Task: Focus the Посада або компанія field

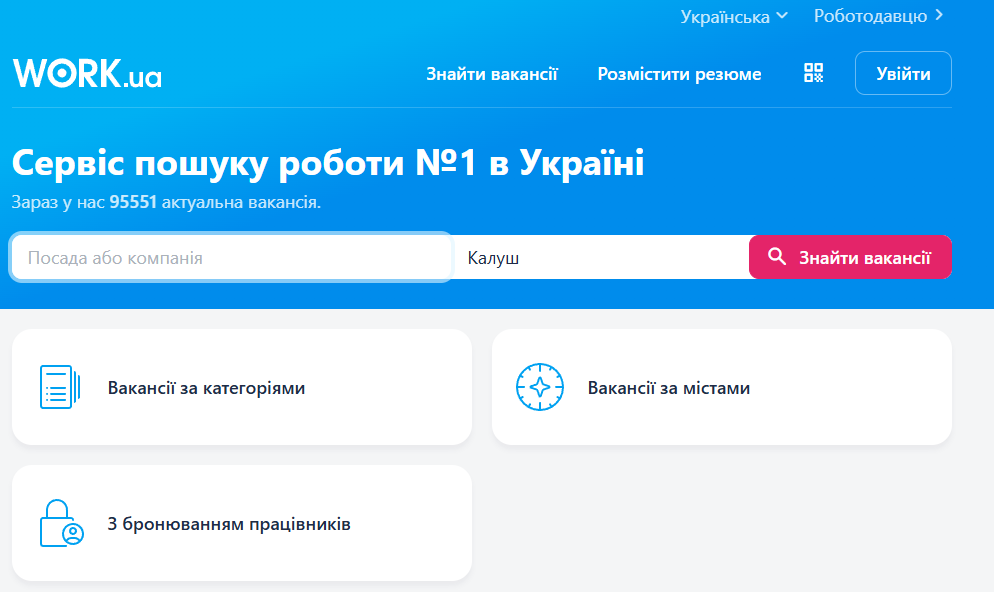Action: pyautogui.click(x=231, y=257)
